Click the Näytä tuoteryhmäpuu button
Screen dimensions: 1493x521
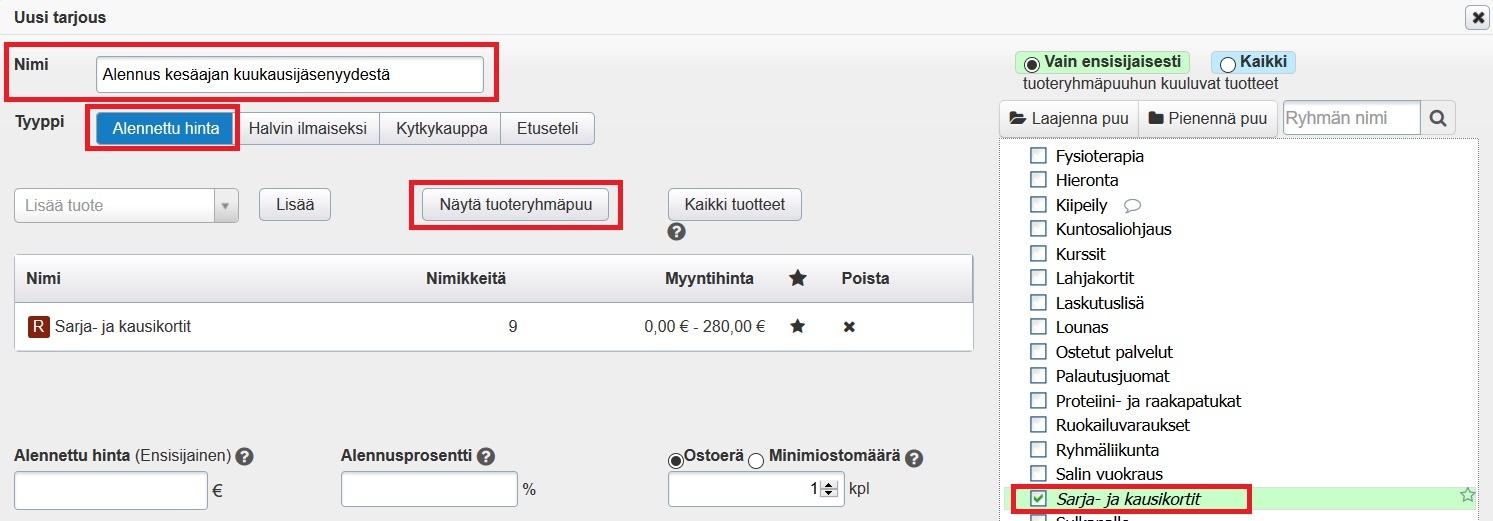point(516,204)
